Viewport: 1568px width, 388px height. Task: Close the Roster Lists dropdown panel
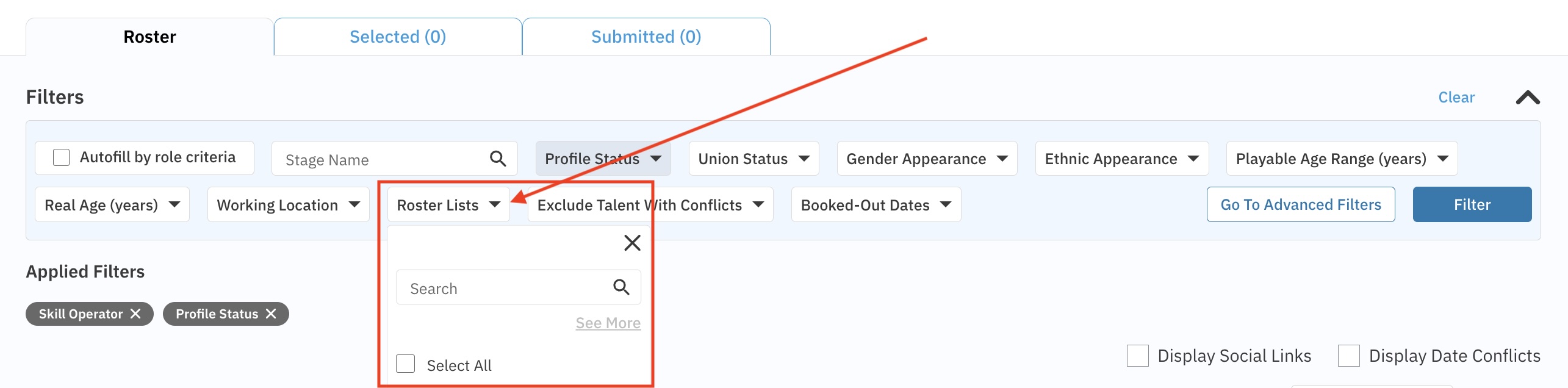pyautogui.click(x=632, y=243)
